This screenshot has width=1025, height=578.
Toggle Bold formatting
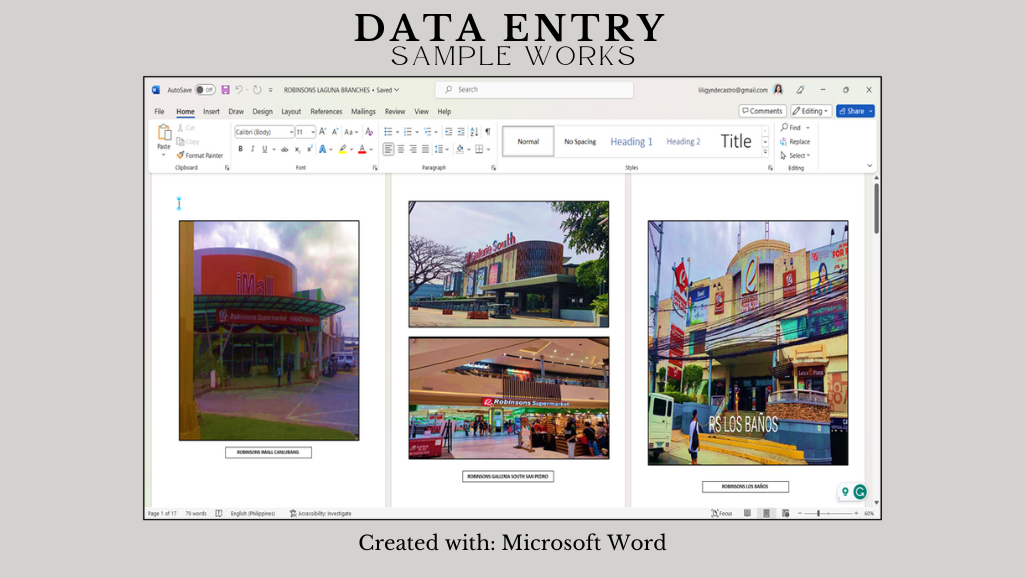(x=241, y=149)
